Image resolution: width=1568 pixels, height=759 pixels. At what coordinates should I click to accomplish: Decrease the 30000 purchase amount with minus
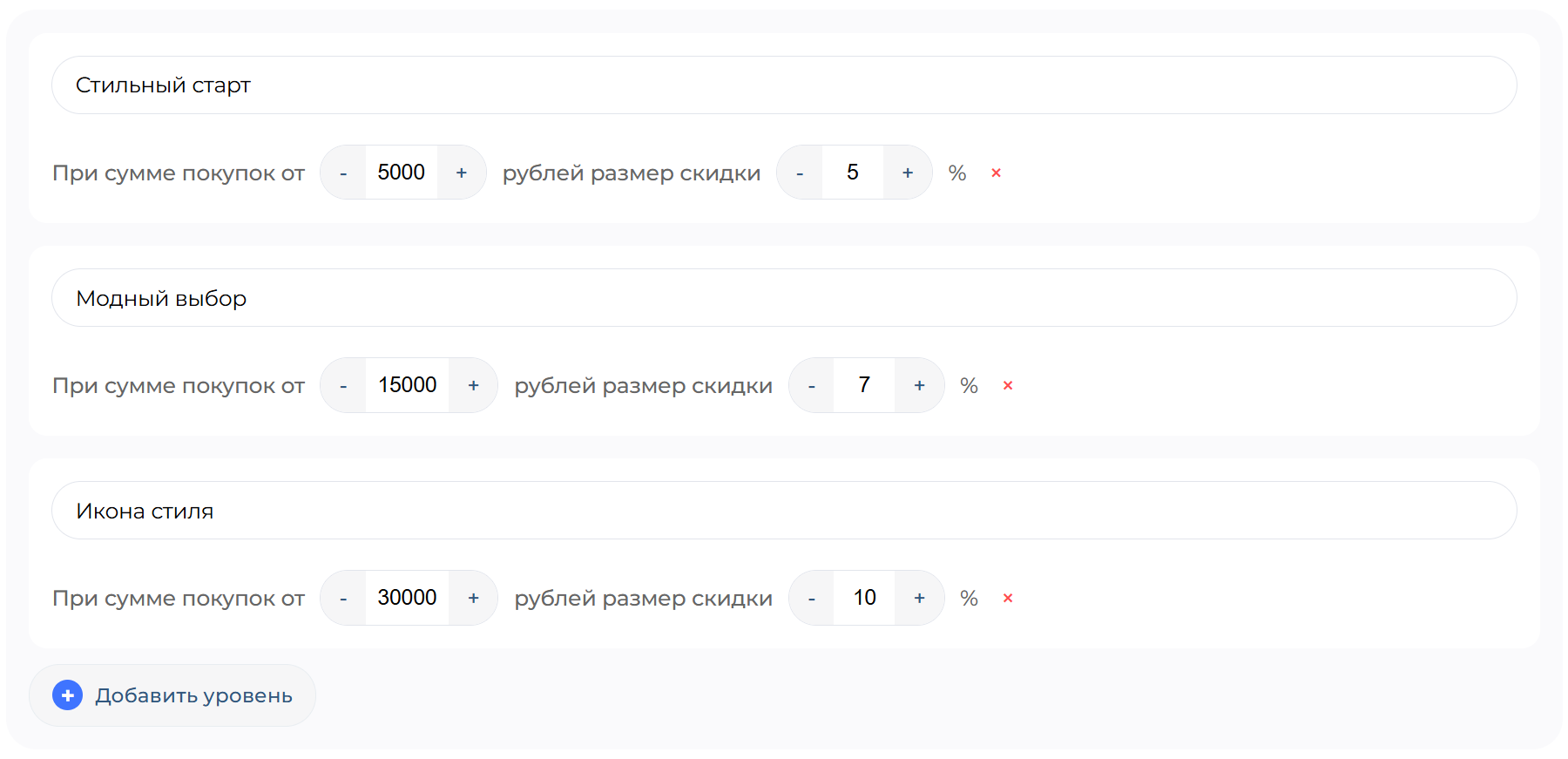pos(343,598)
